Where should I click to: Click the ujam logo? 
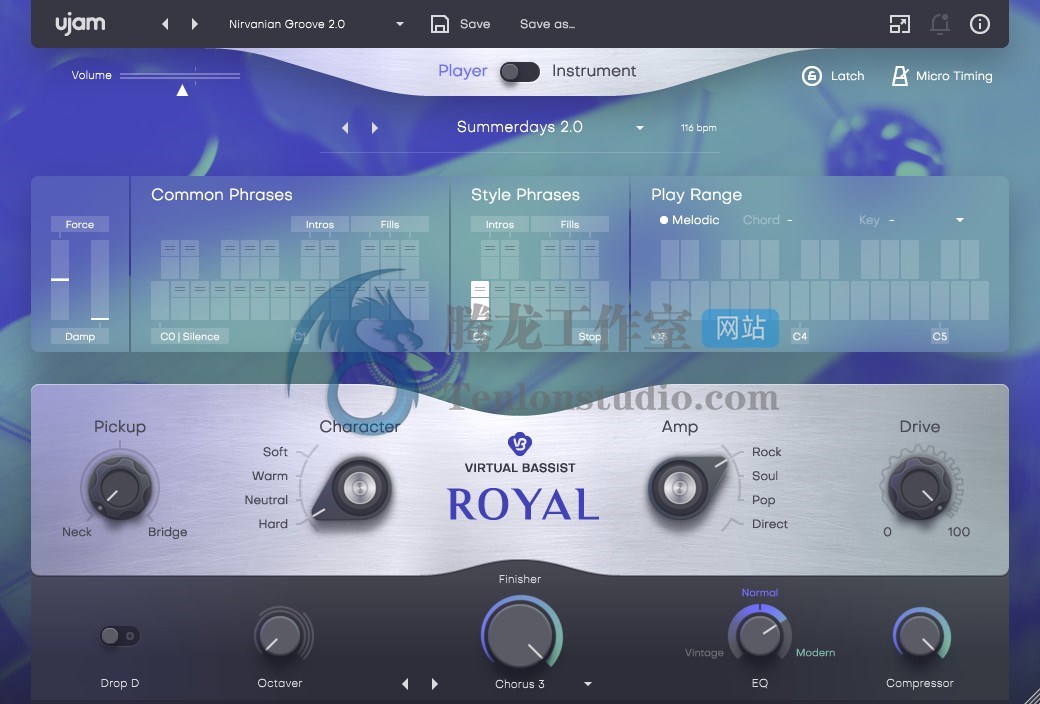coord(80,25)
